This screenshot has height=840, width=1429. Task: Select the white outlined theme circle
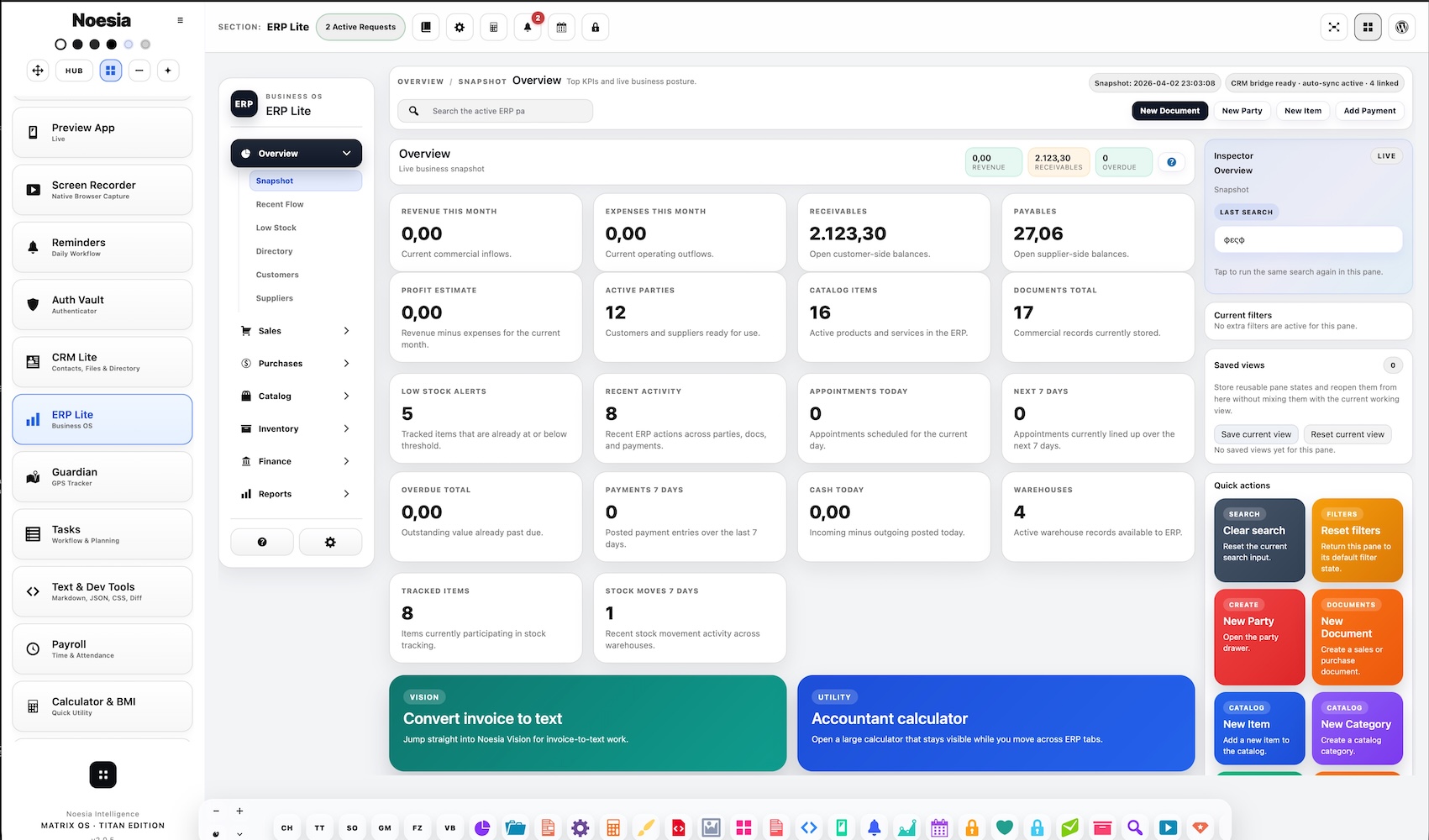point(60,45)
